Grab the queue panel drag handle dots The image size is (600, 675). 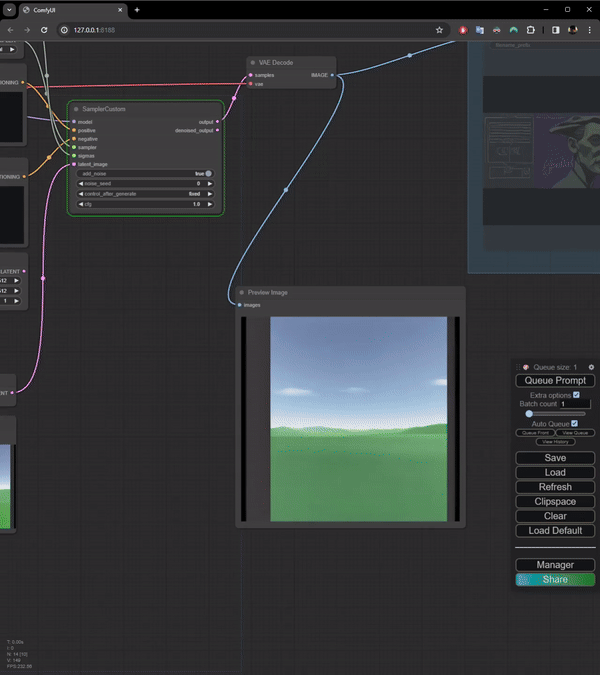click(x=518, y=367)
